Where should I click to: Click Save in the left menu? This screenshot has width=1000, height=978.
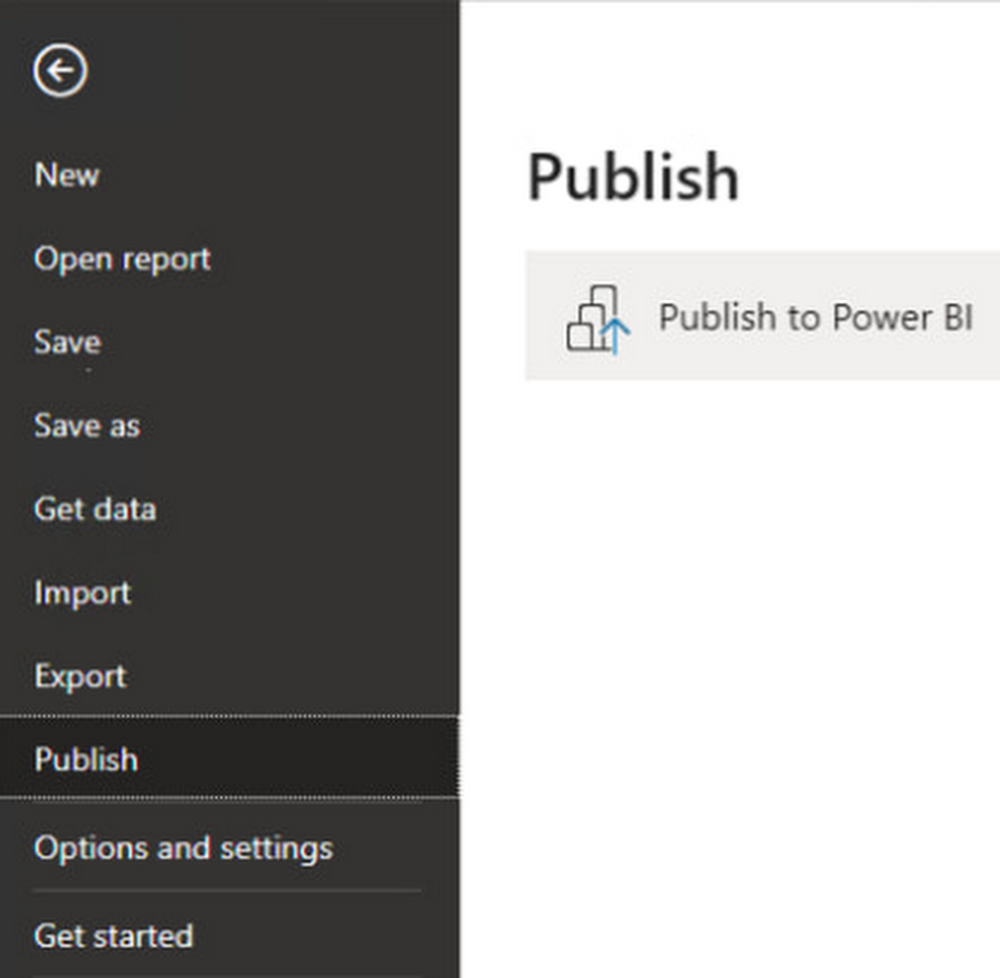pos(67,342)
